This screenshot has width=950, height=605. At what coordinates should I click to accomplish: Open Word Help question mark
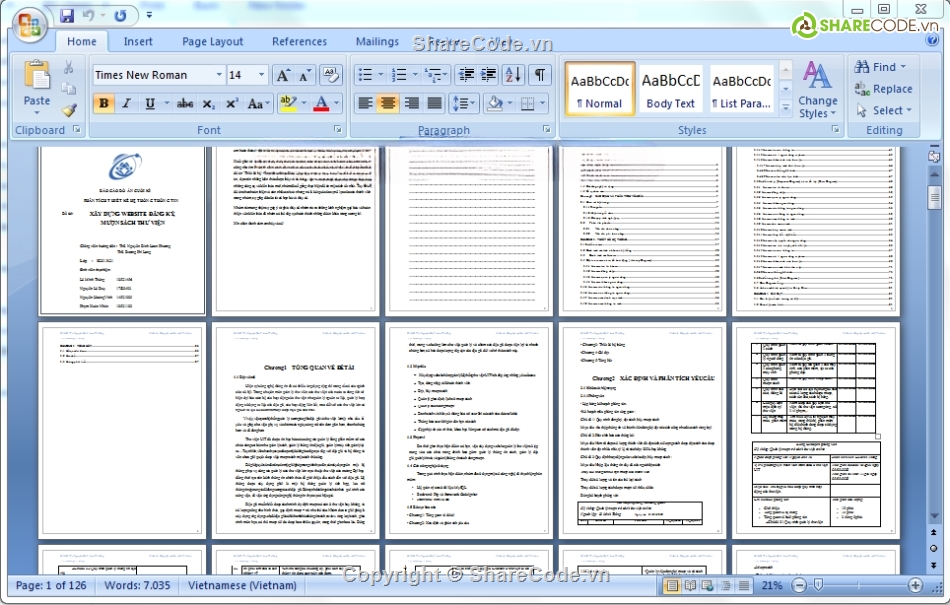[x=932, y=41]
